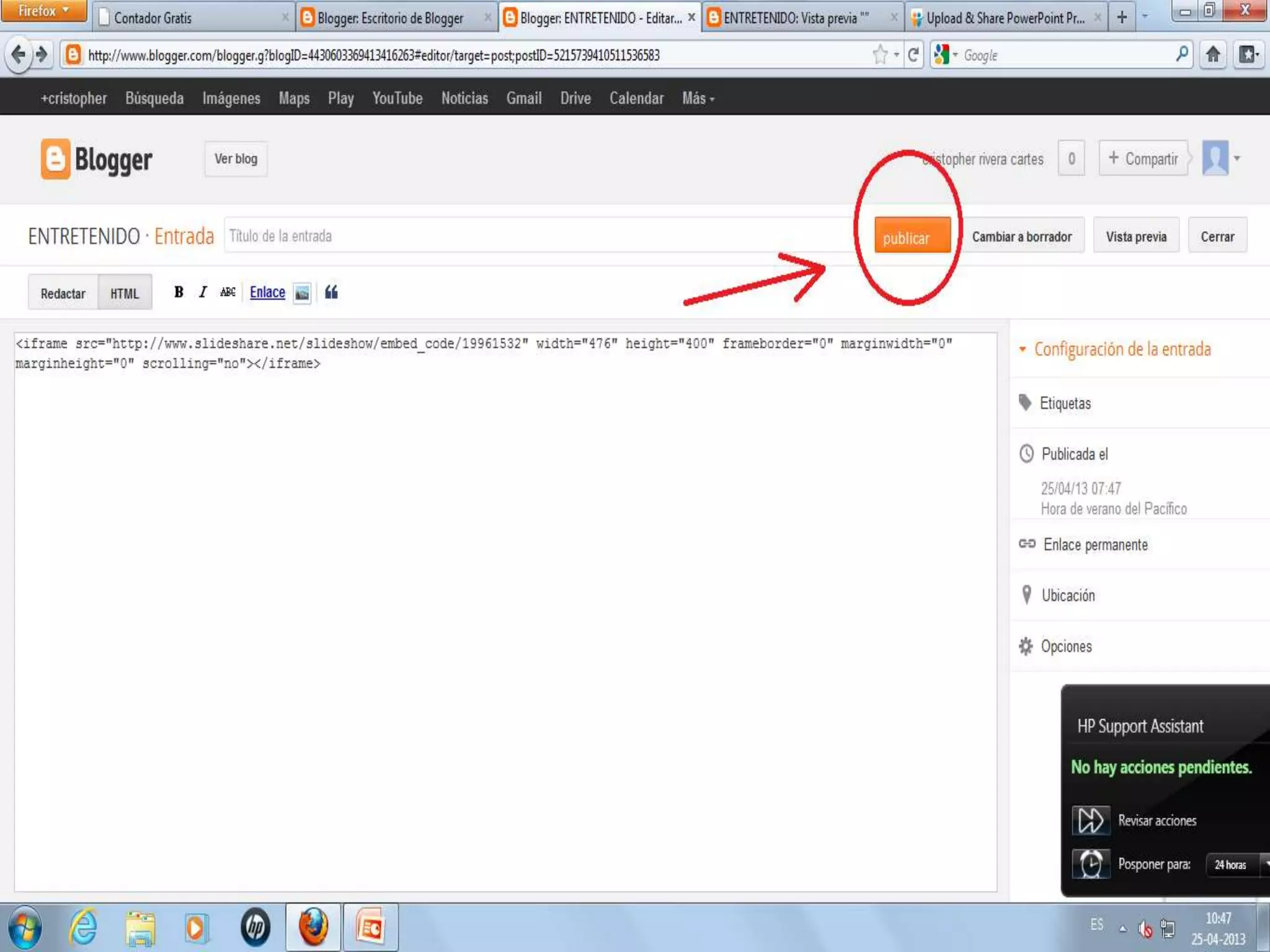Bookmark page with star icon

tap(880, 55)
